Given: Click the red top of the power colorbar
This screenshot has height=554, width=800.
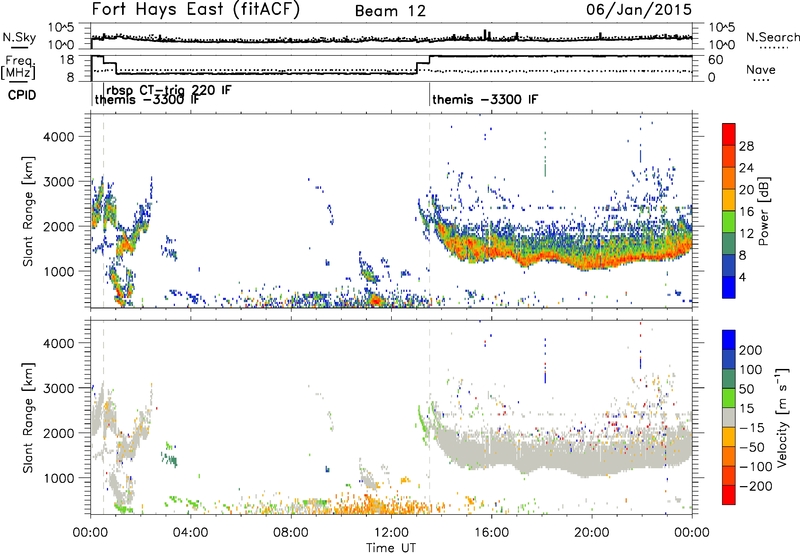Looking at the screenshot, I should 729,132.
